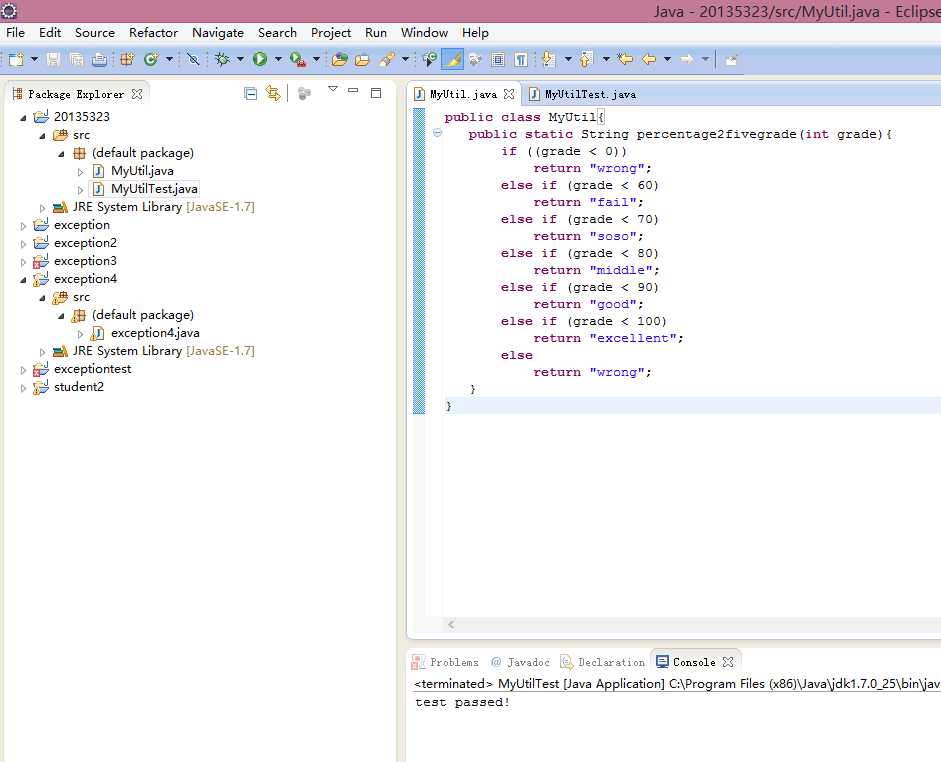Open the Search dropdown arrow
Viewport: 941px width, 762px height.
(405, 59)
